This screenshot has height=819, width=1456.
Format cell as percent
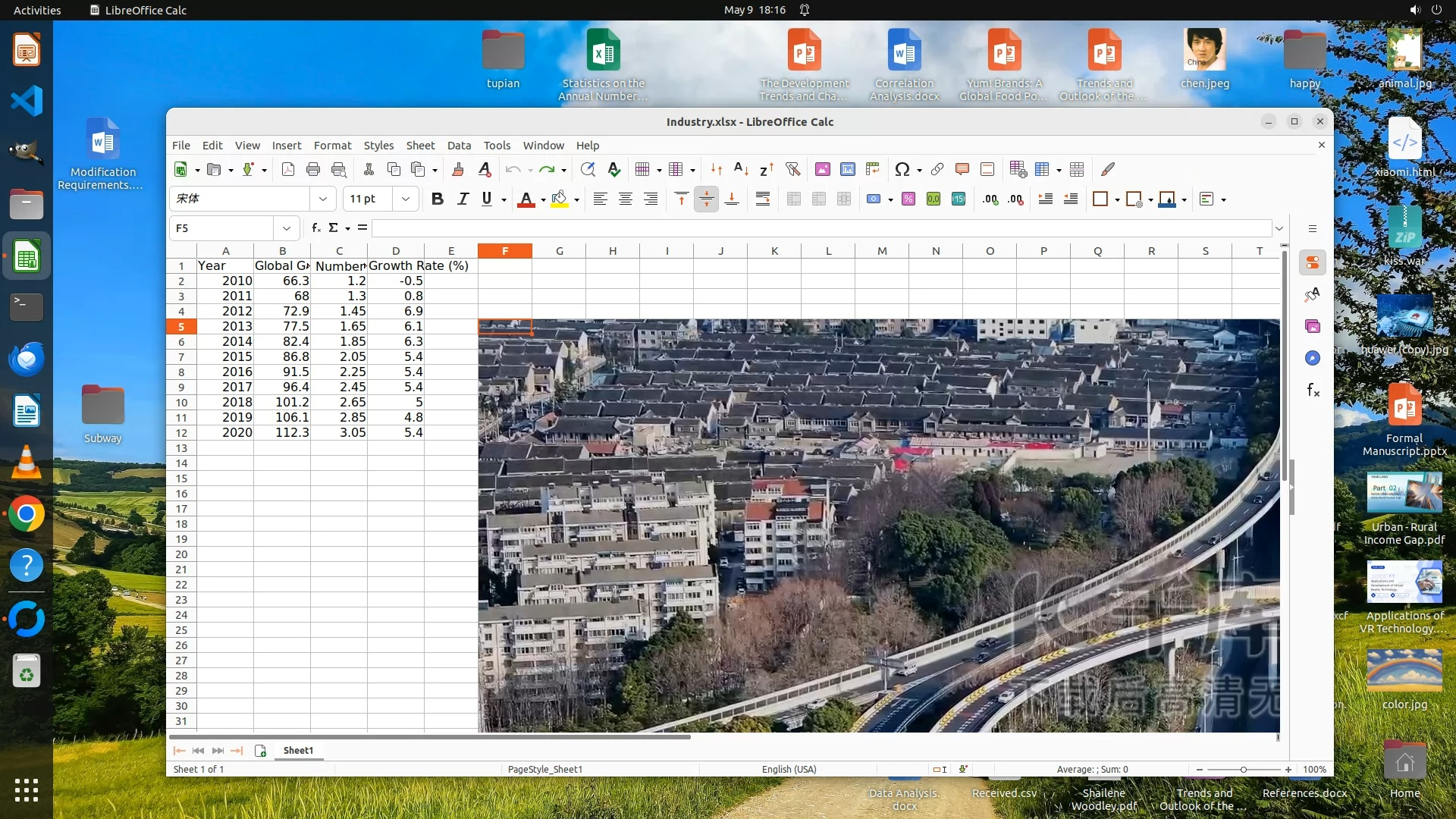(908, 199)
